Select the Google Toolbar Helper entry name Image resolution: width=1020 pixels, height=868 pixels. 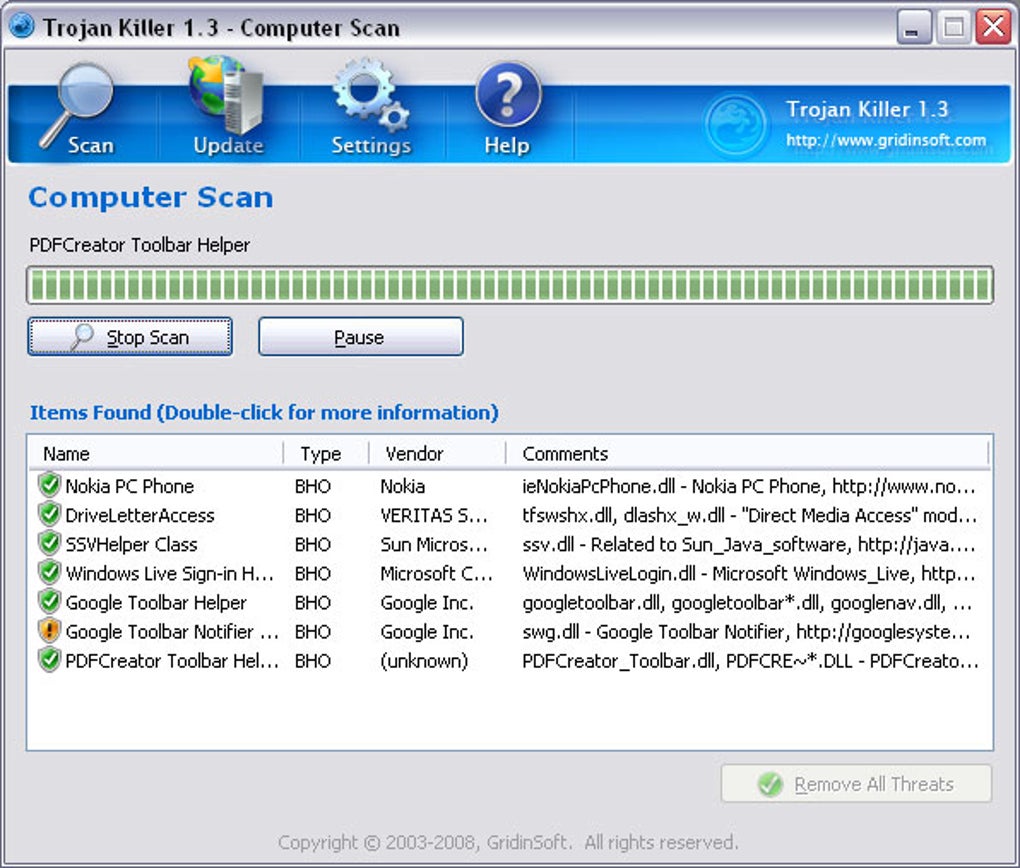(x=156, y=603)
